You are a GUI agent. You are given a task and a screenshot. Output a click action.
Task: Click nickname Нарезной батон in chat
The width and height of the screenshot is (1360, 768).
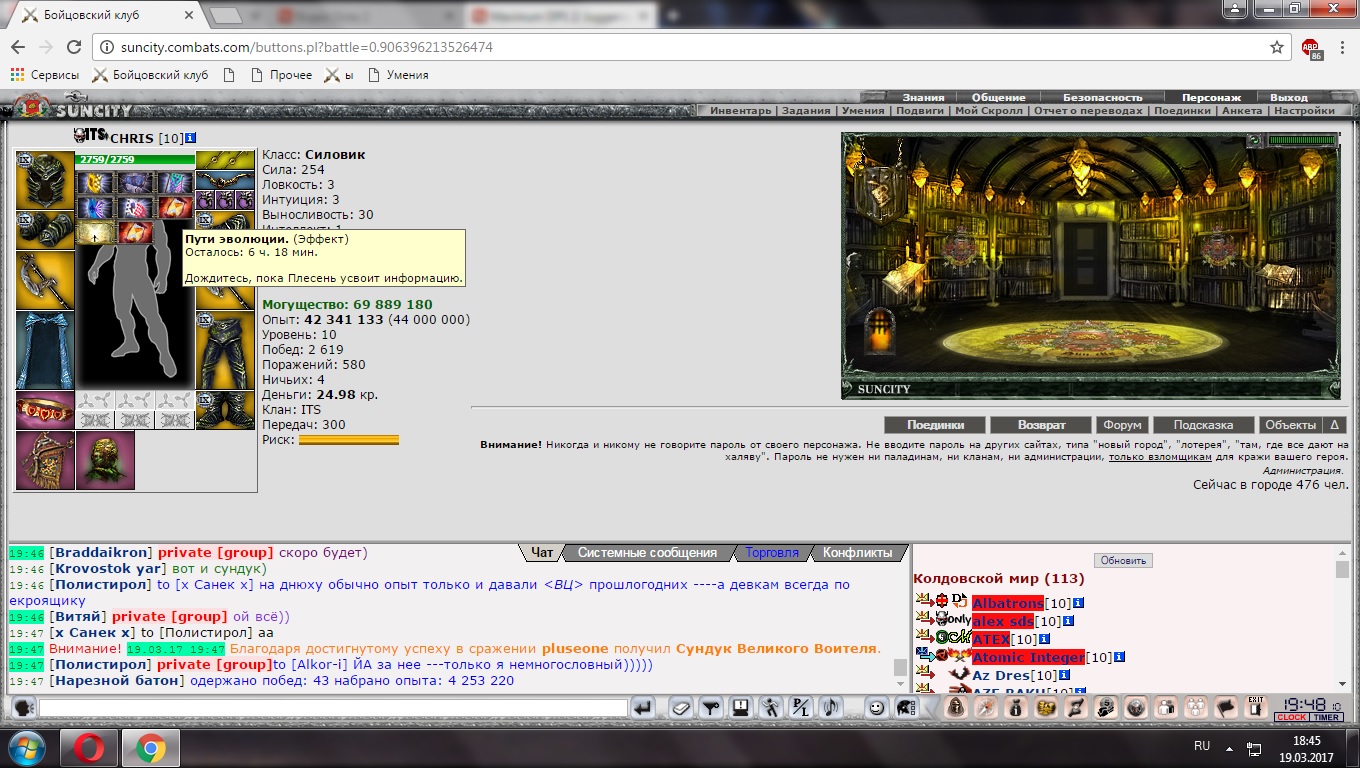[x=117, y=681]
